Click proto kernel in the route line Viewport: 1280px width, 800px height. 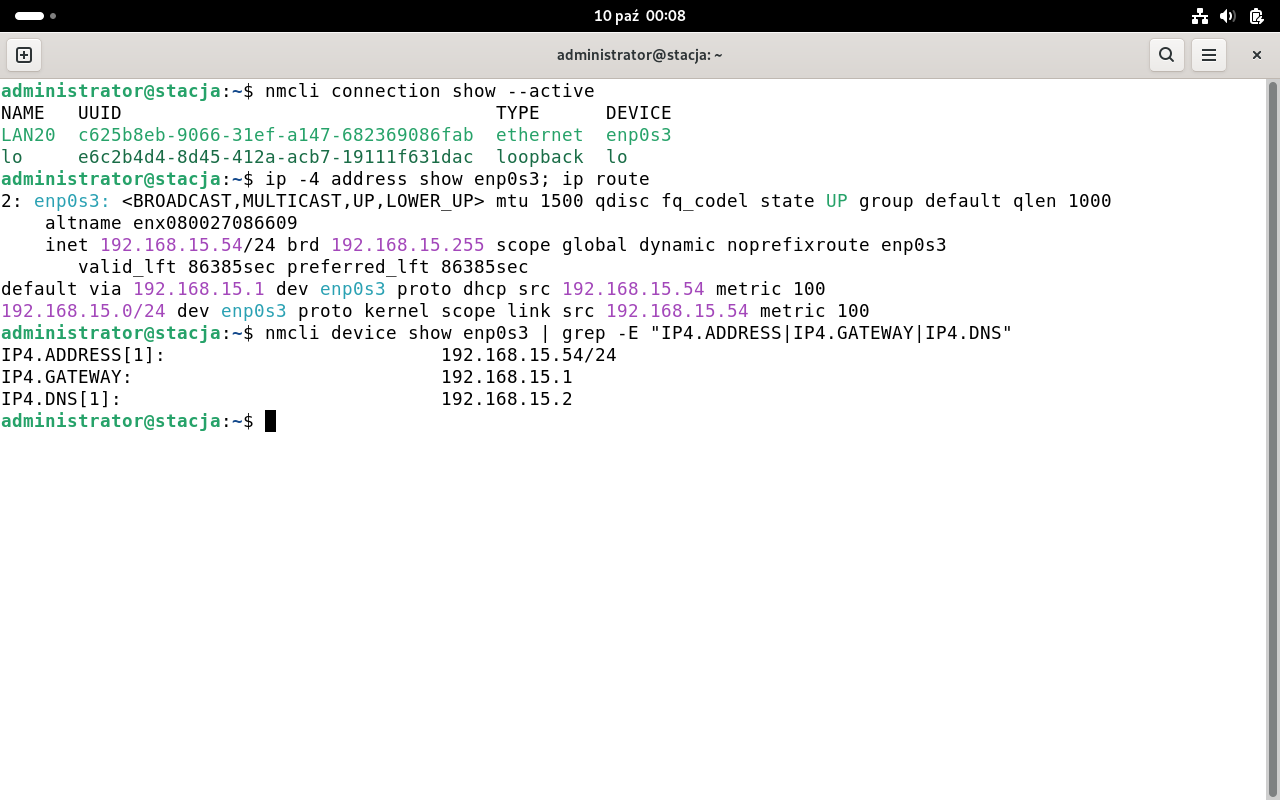(x=364, y=311)
